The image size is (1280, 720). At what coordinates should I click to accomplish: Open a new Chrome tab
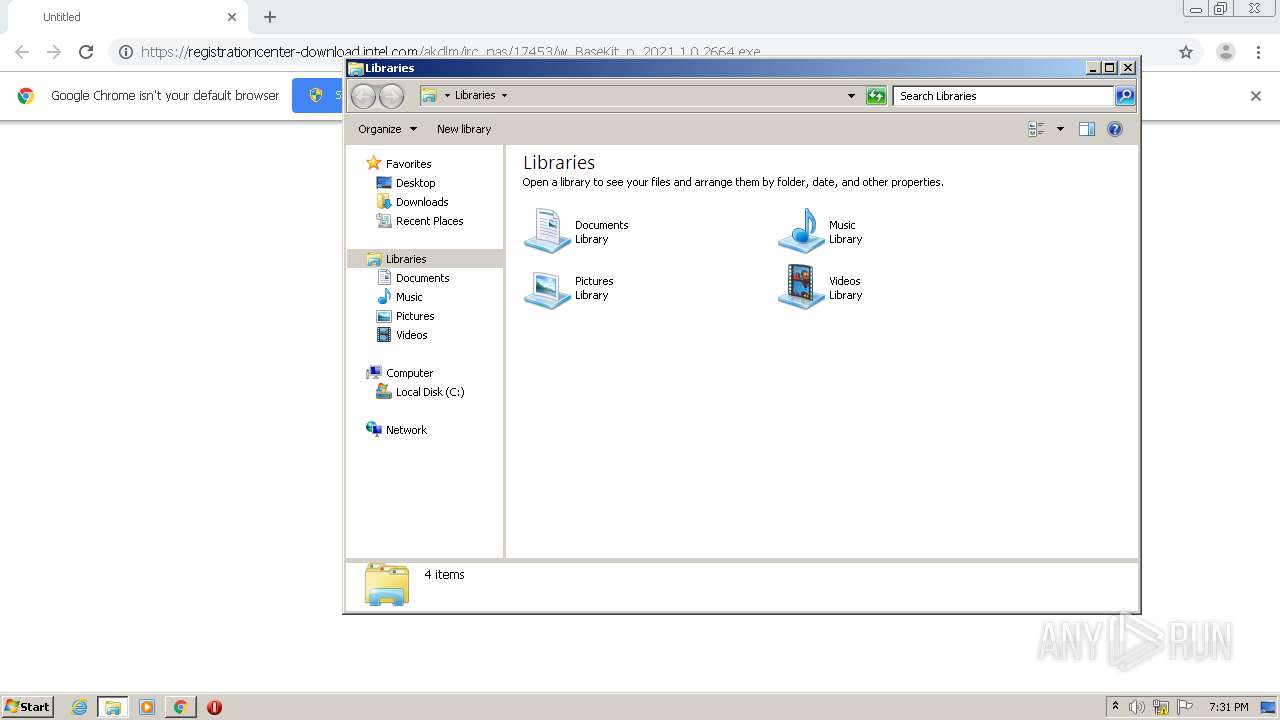270,17
